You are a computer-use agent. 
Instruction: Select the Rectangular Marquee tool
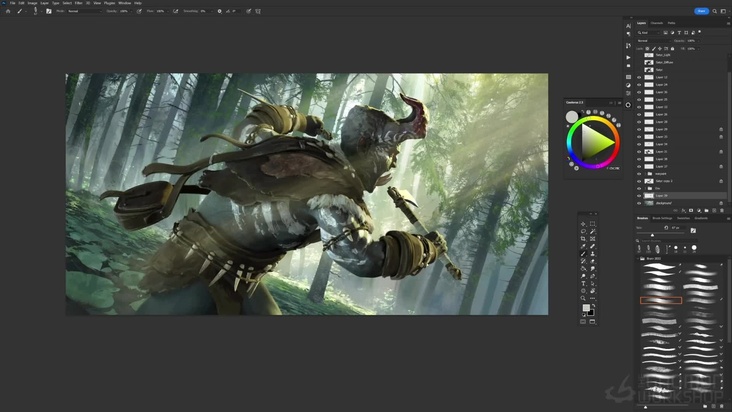click(x=592, y=224)
